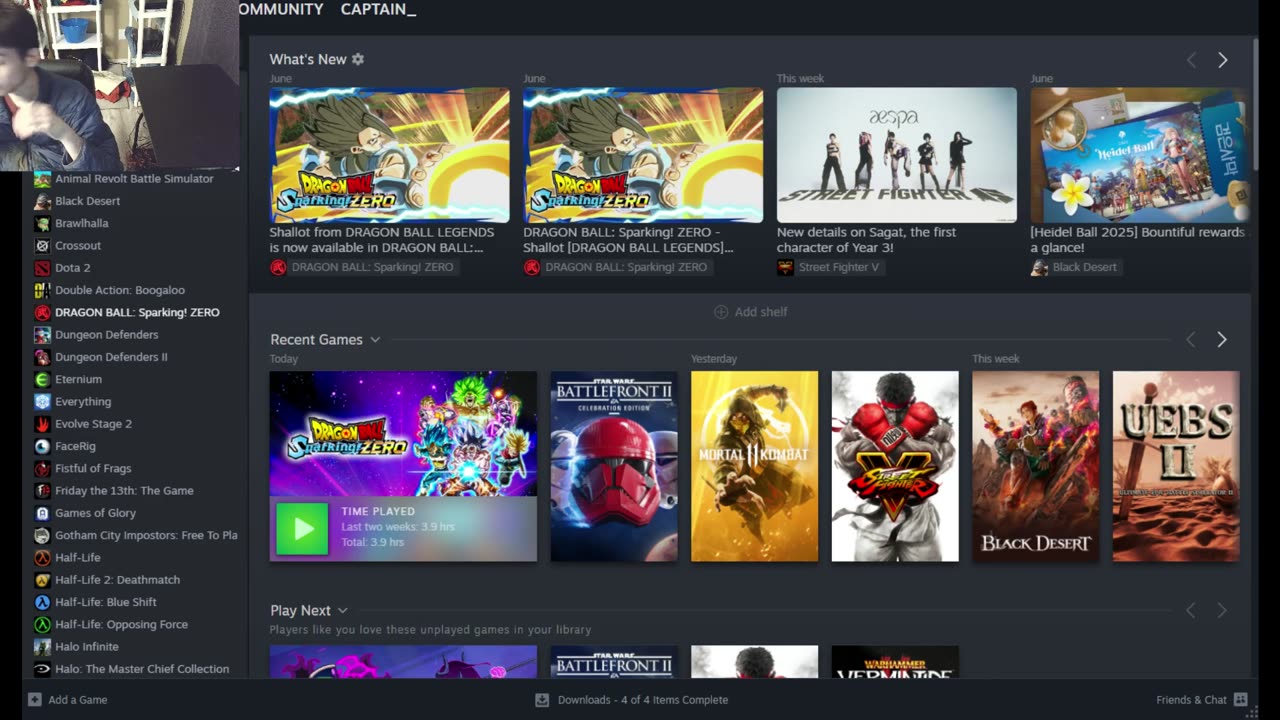Open Black Desert cover in Recent Games
Screen dimensions: 1280x720
pyautogui.click(x=1035, y=466)
